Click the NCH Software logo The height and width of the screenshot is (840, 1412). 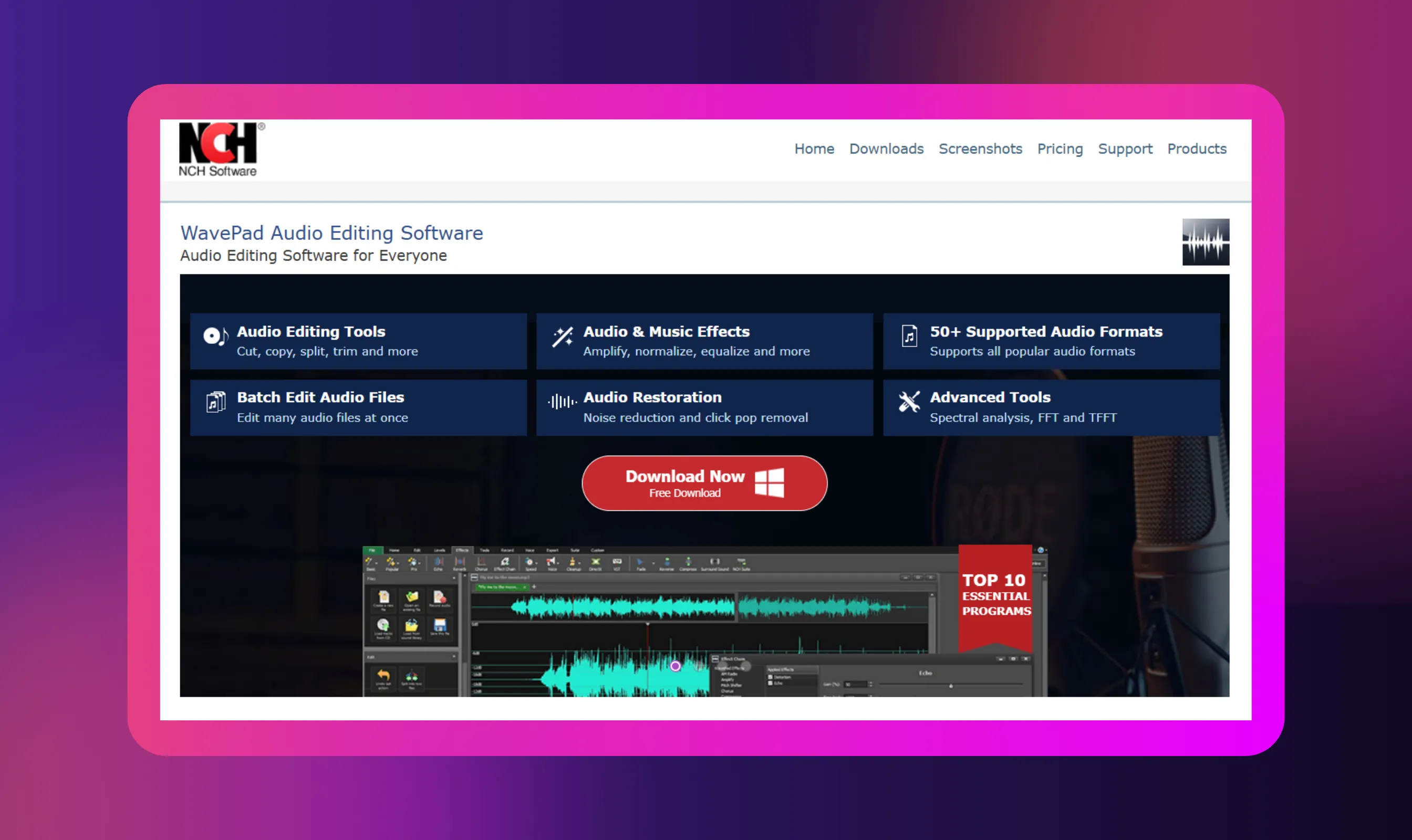click(x=219, y=149)
